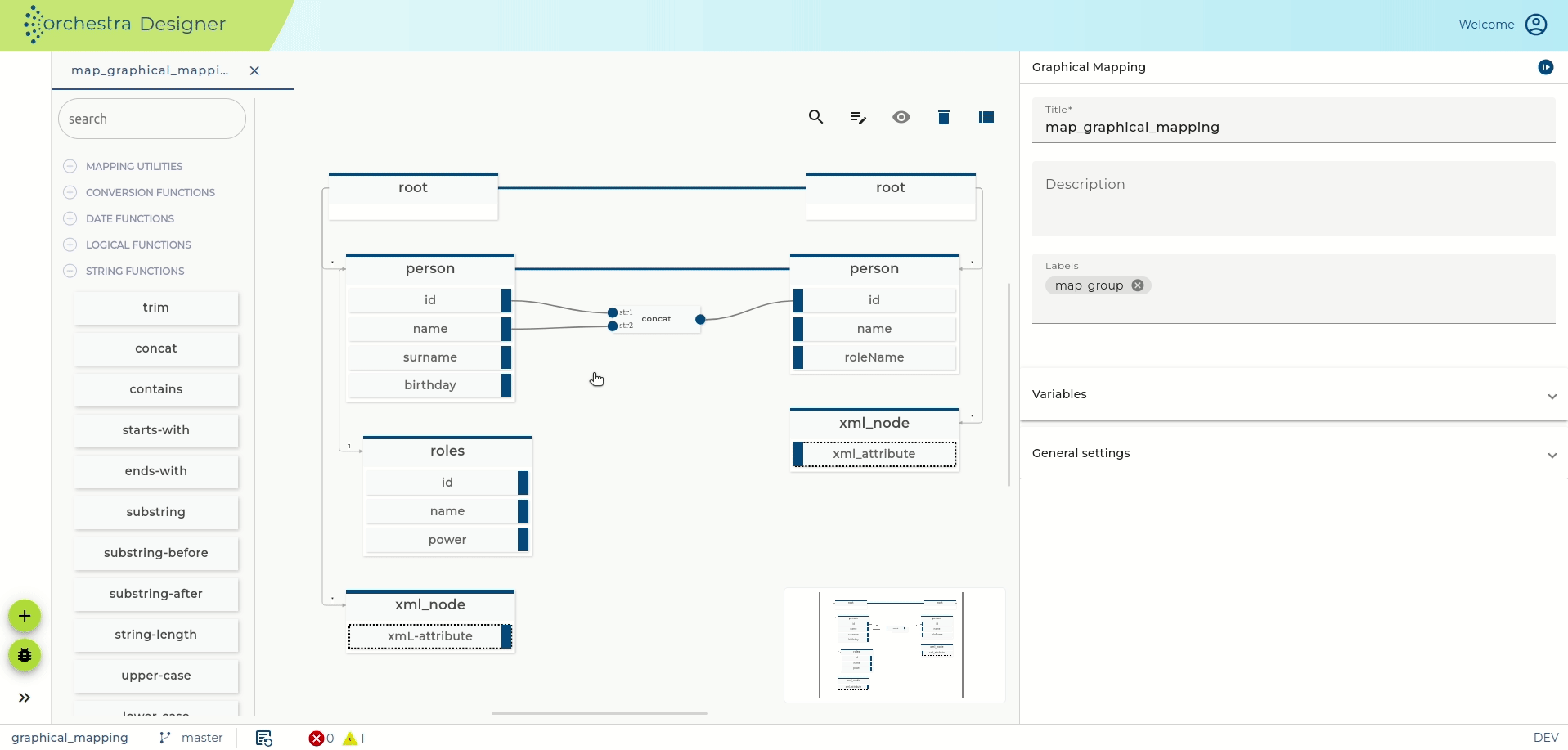
Task: Select the substring function
Action: (x=156, y=512)
